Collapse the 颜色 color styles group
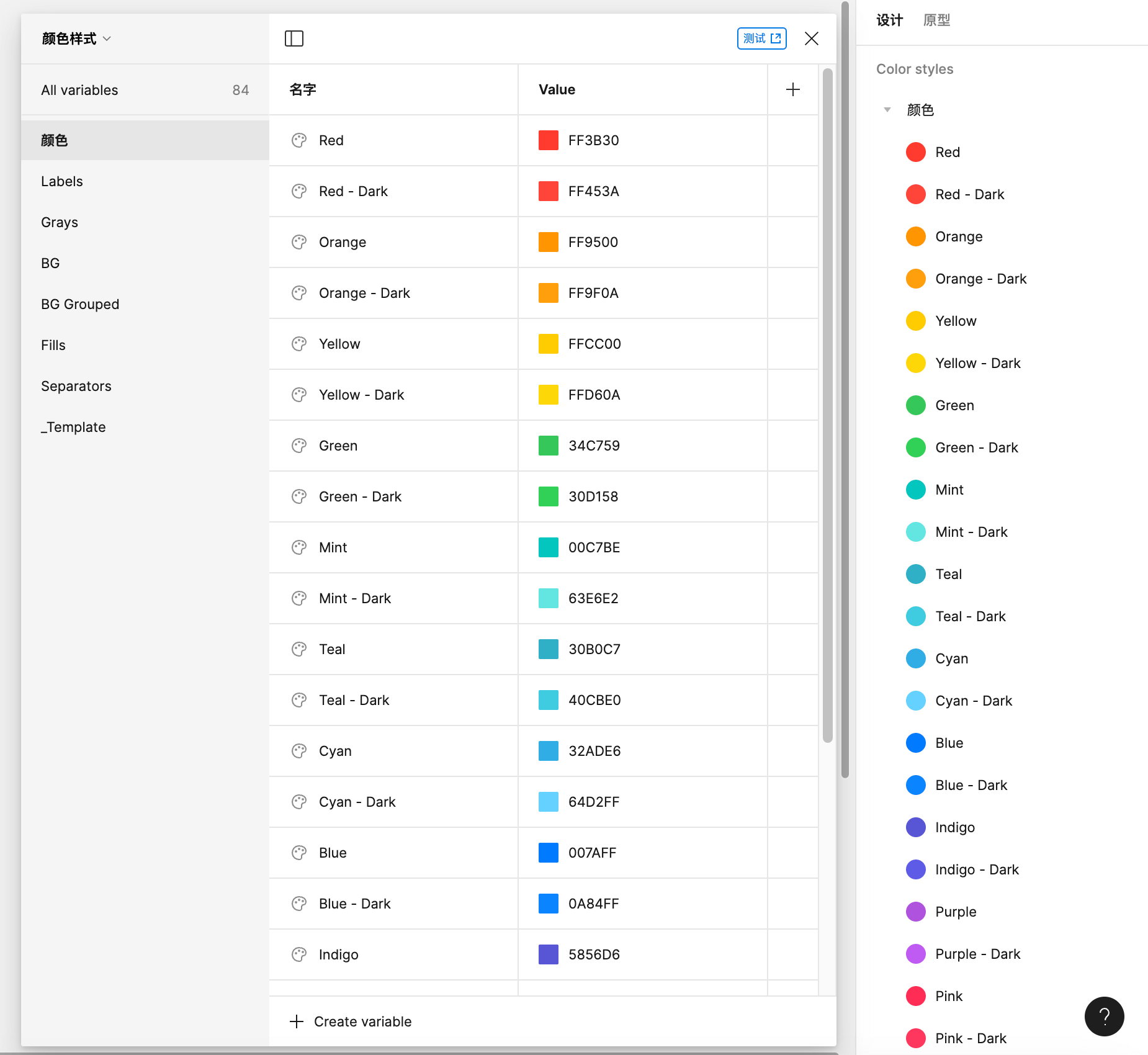 (x=887, y=110)
